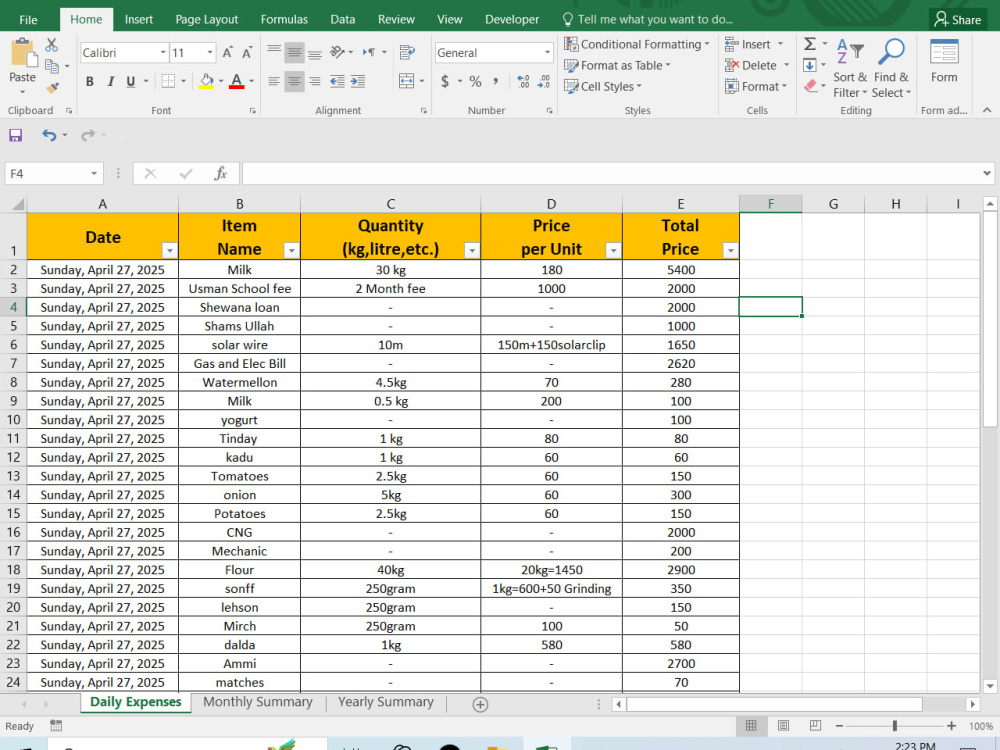The height and width of the screenshot is (750, 1000).
Task: Switch to the Formulas ribbon tab
Action: [x=284, y=20]
